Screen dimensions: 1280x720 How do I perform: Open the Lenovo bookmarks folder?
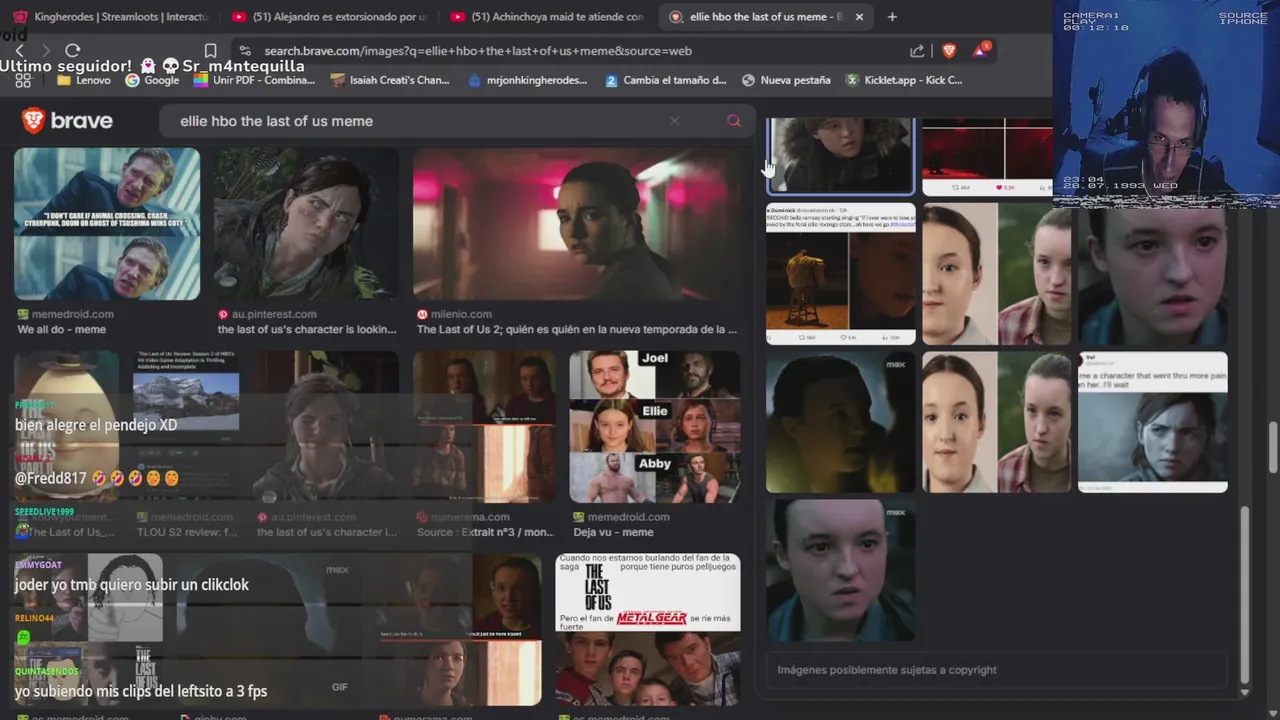pos(84,80)
